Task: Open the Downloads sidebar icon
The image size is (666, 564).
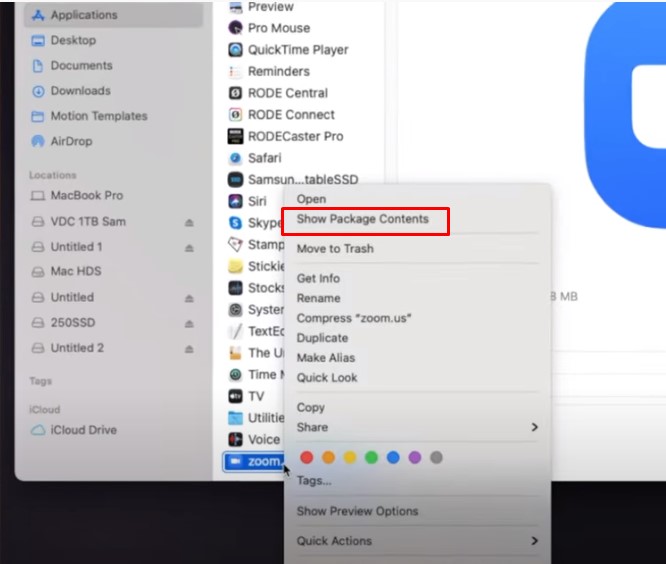Action: coord(38,91)
